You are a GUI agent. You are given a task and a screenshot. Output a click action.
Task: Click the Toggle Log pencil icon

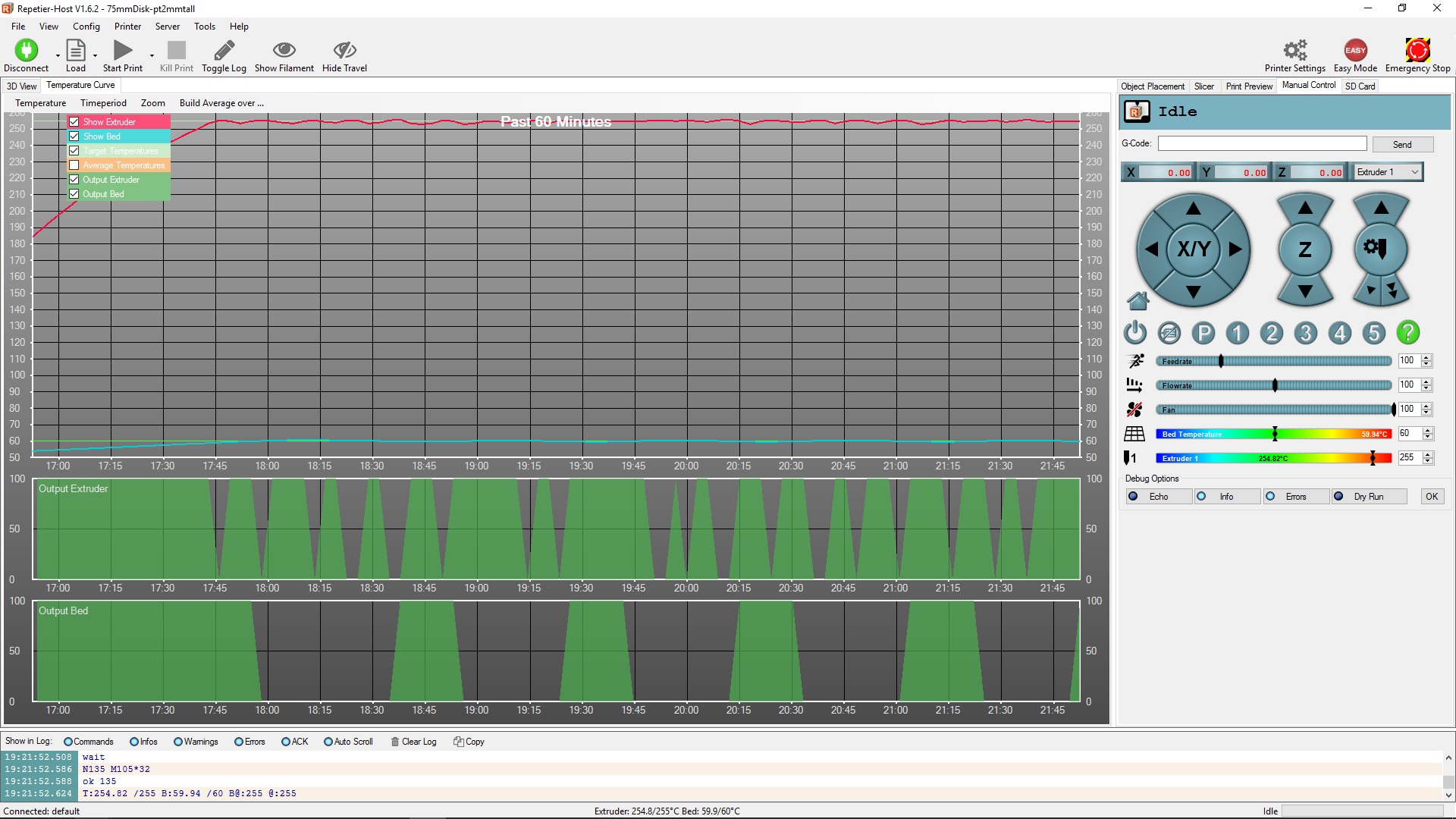tap(224, 51)
